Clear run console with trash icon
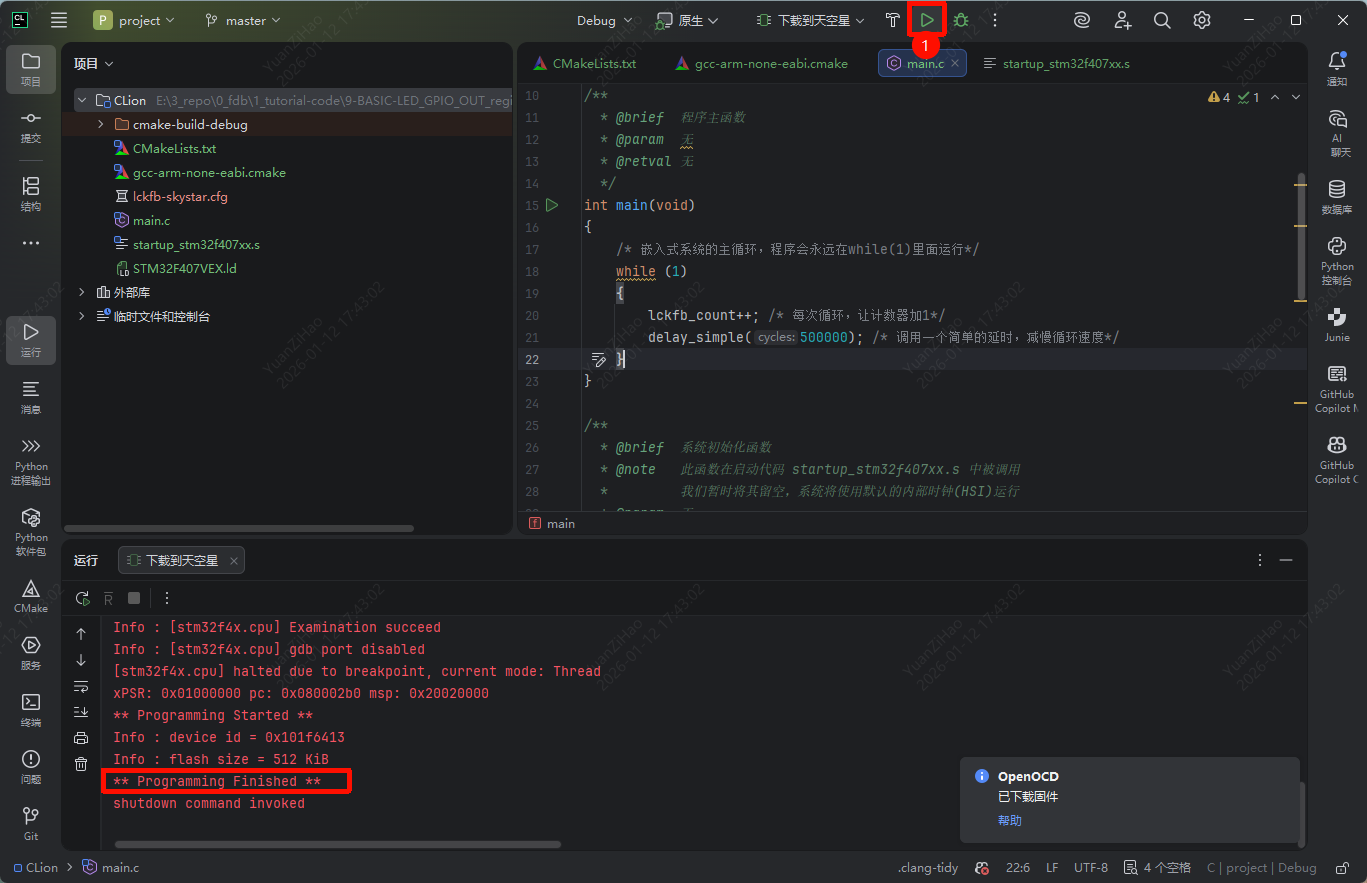 [81, 764]
